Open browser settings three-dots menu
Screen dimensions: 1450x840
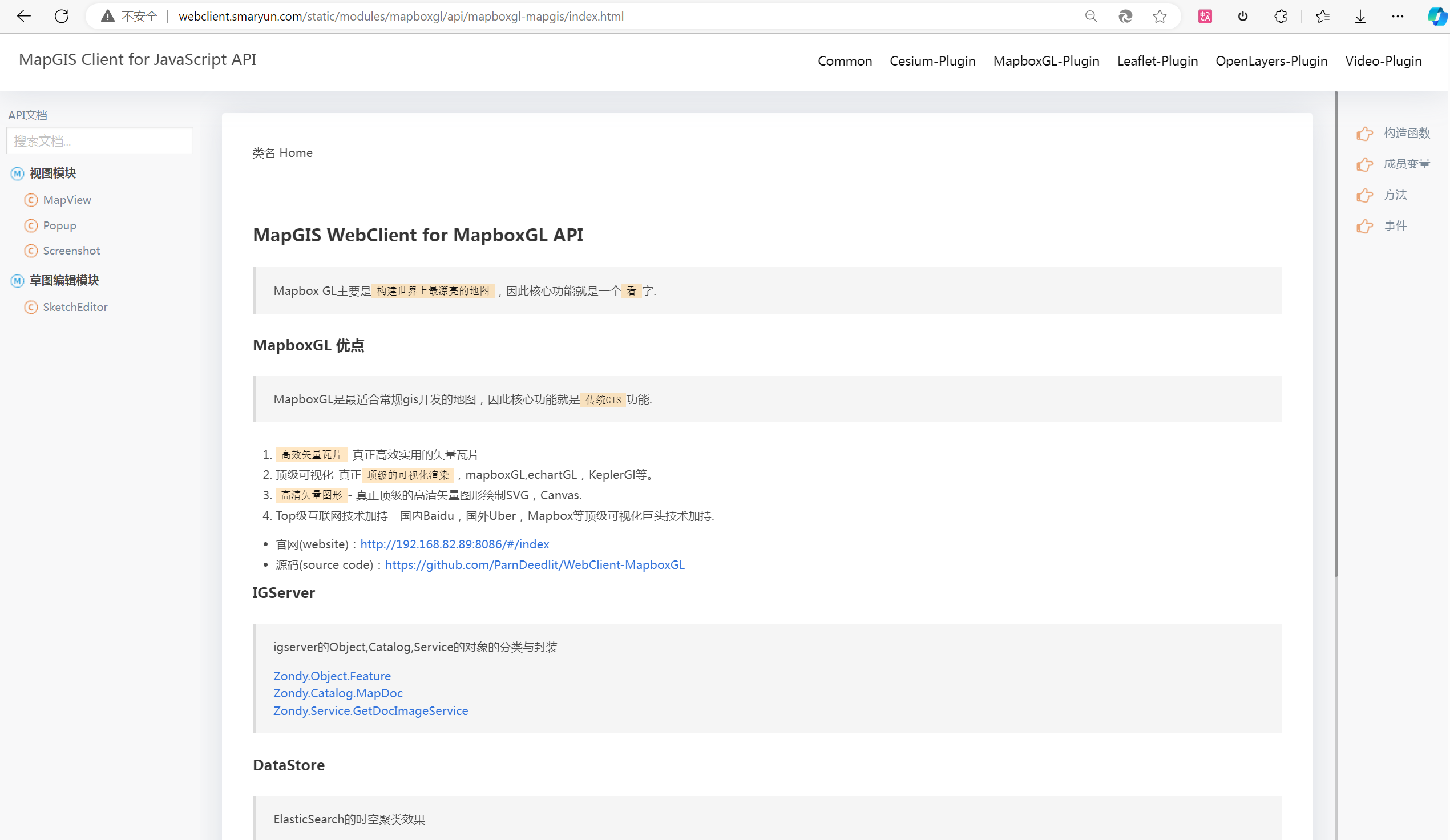[x=1398, y=16]
